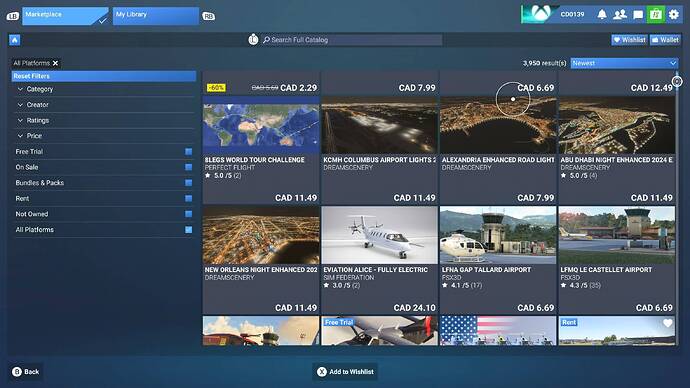Toggle the Rent filter checkbox

click(188, 198)
